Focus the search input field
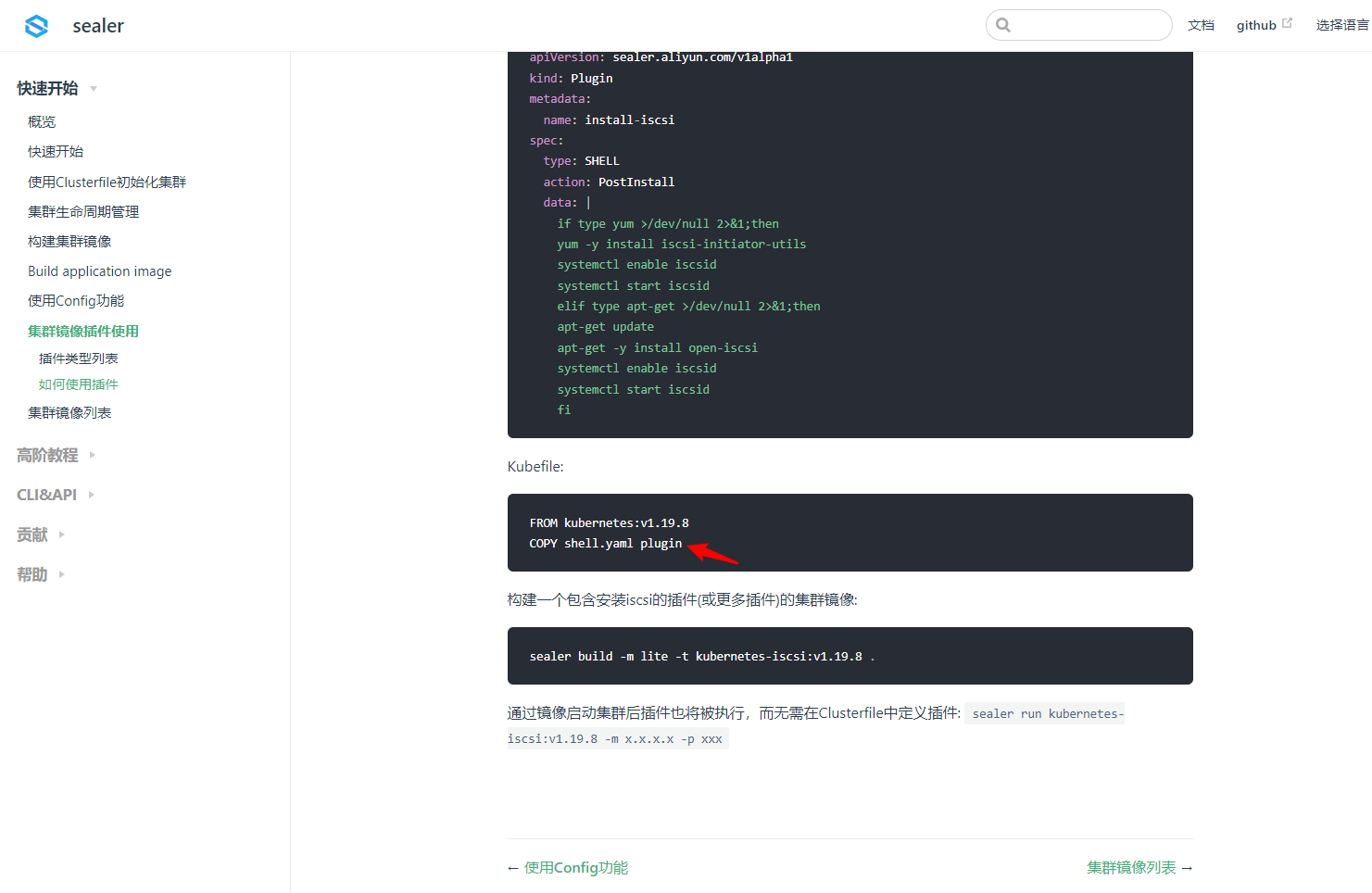 click(x=1079, y=25)
